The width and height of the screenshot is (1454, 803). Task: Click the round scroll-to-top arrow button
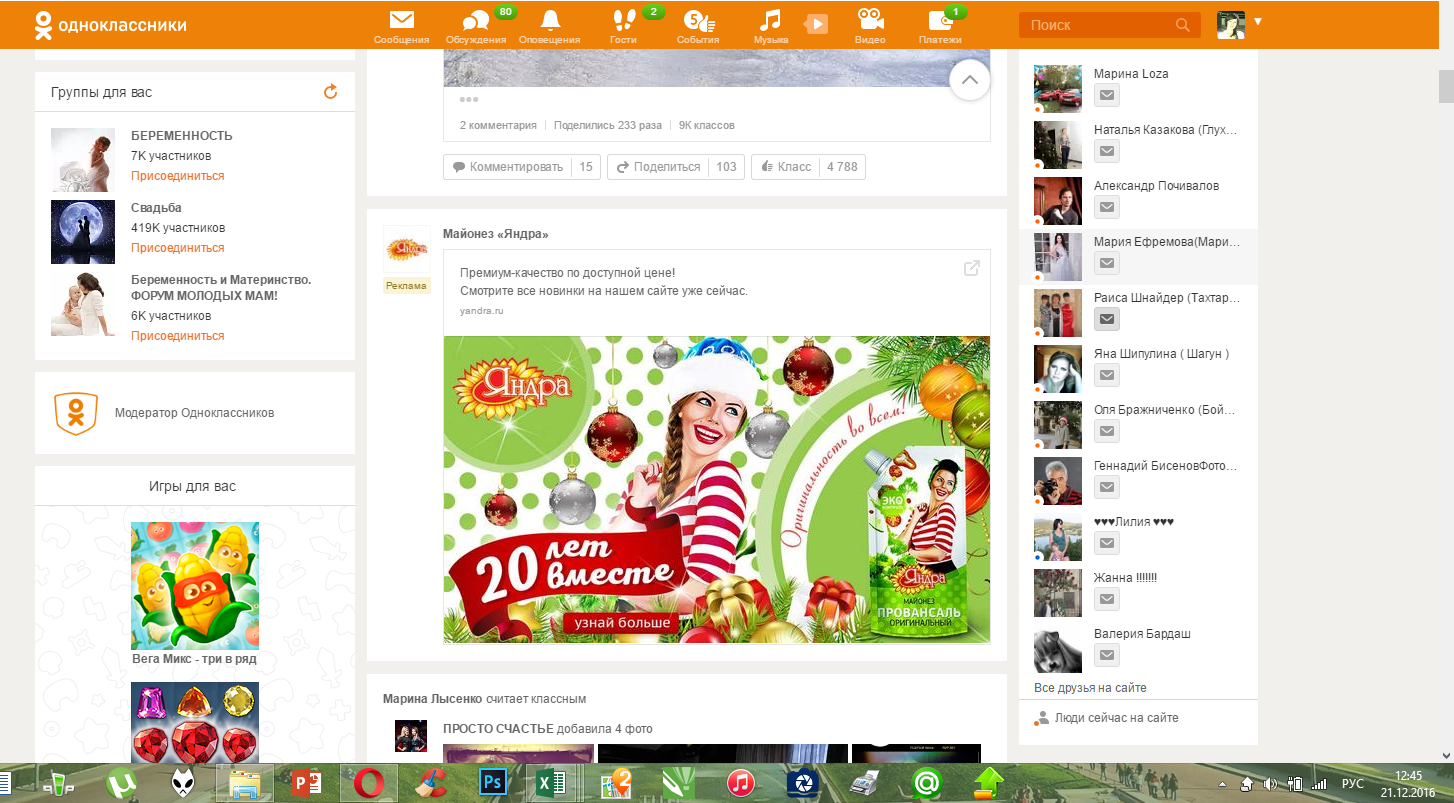point(969,79)
